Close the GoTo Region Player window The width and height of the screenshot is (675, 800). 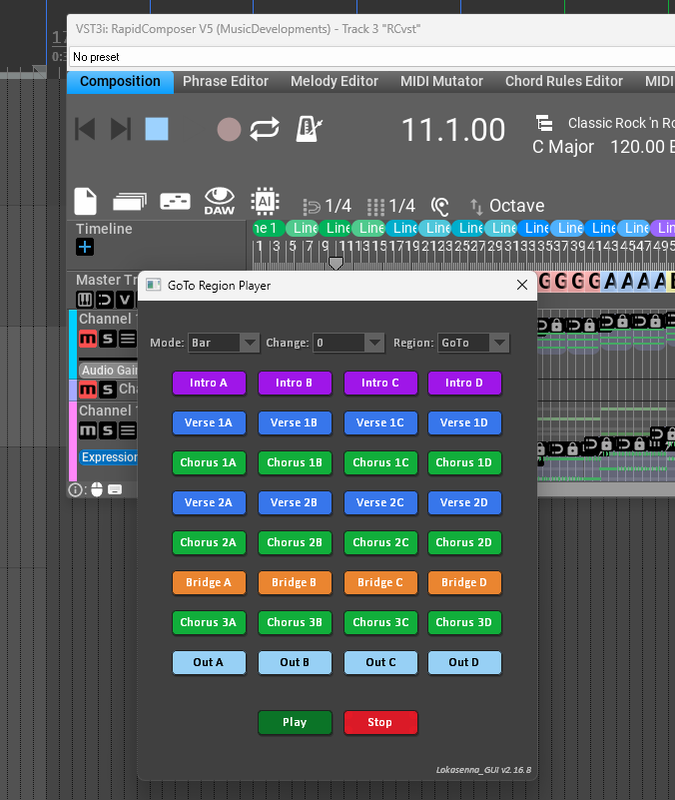522,285
